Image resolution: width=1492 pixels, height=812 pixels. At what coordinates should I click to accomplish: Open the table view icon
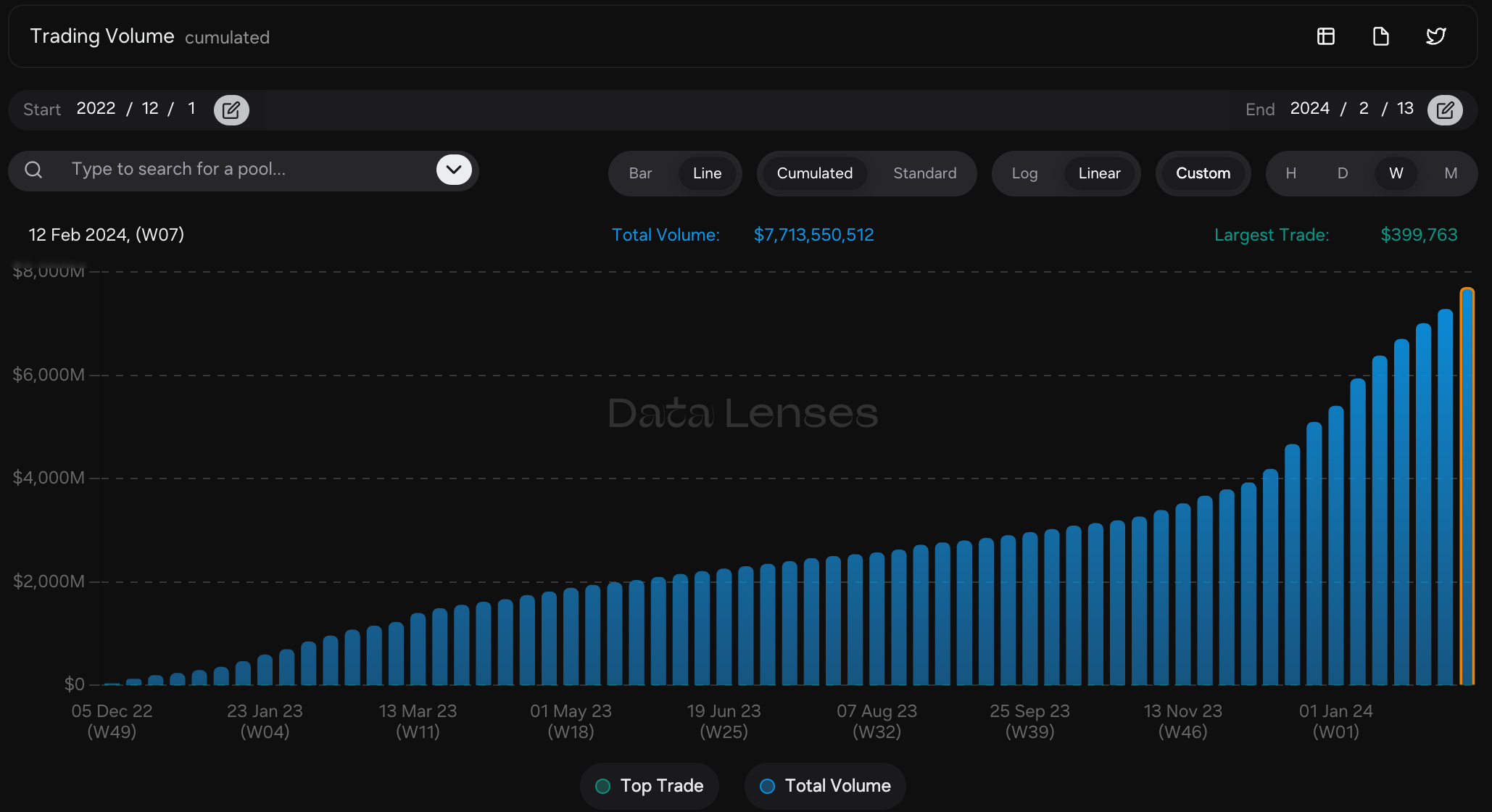(x=1325, y=36)
